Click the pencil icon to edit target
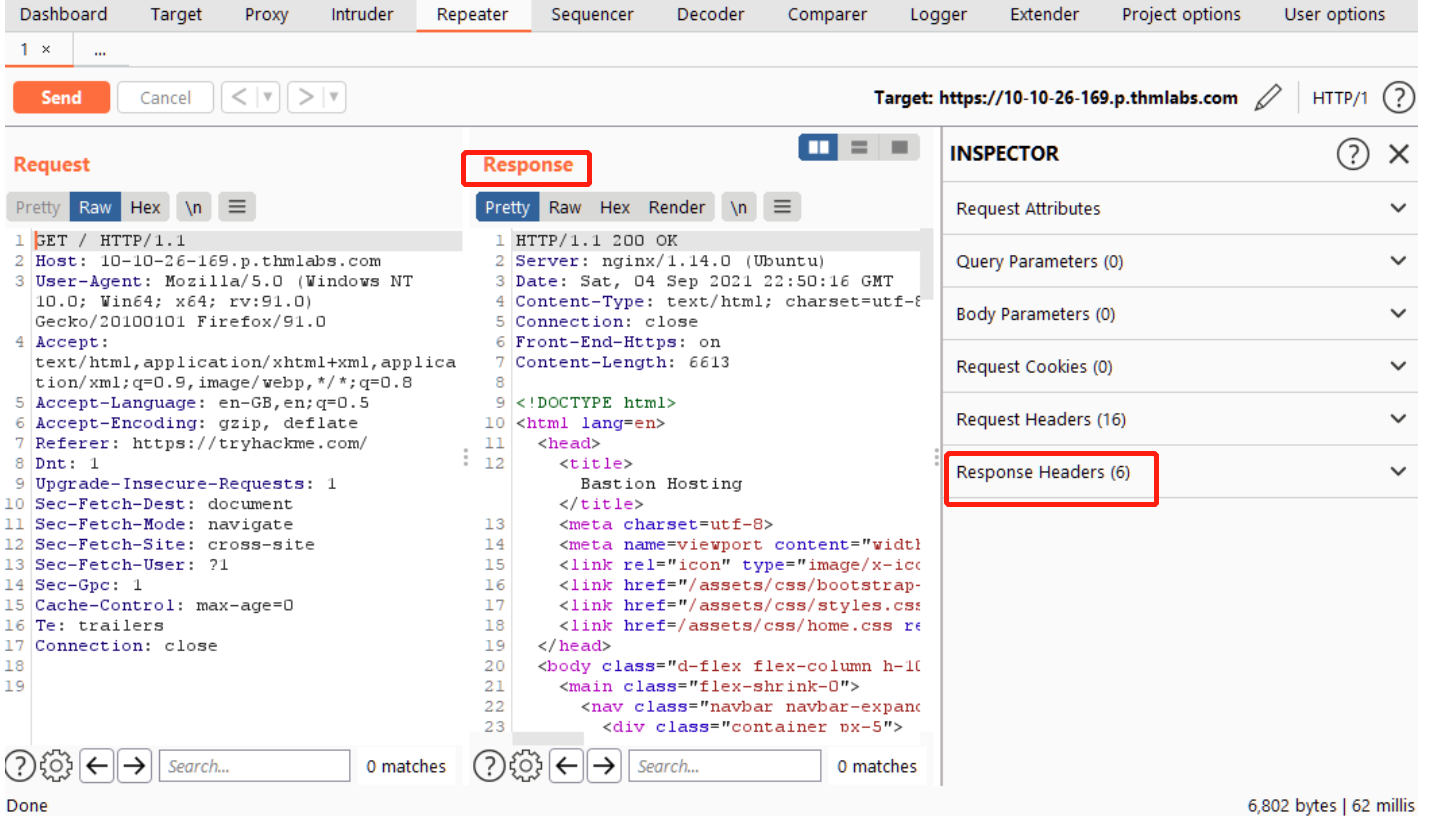 coord(1268,98)
